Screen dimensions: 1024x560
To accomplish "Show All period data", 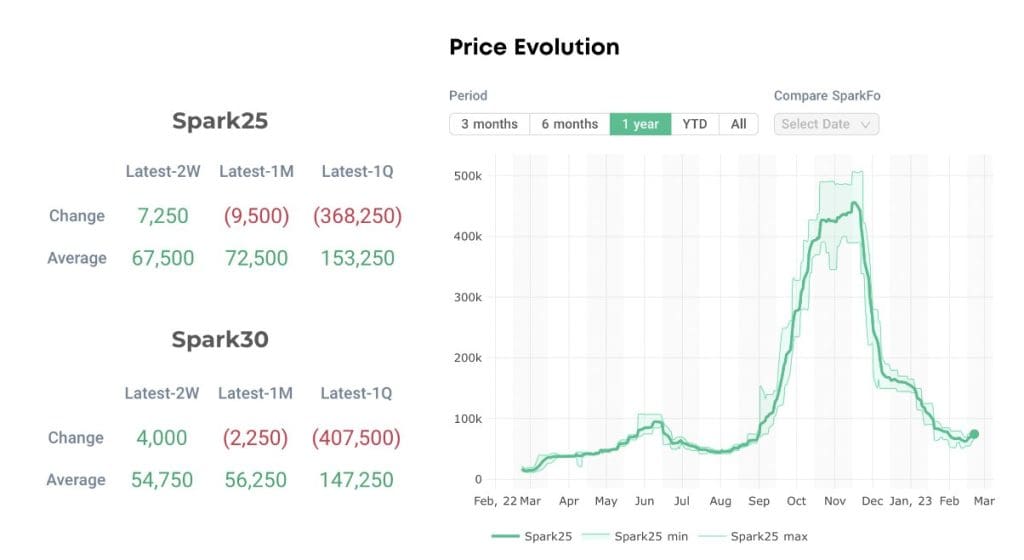I will click(x=739, y=124).
